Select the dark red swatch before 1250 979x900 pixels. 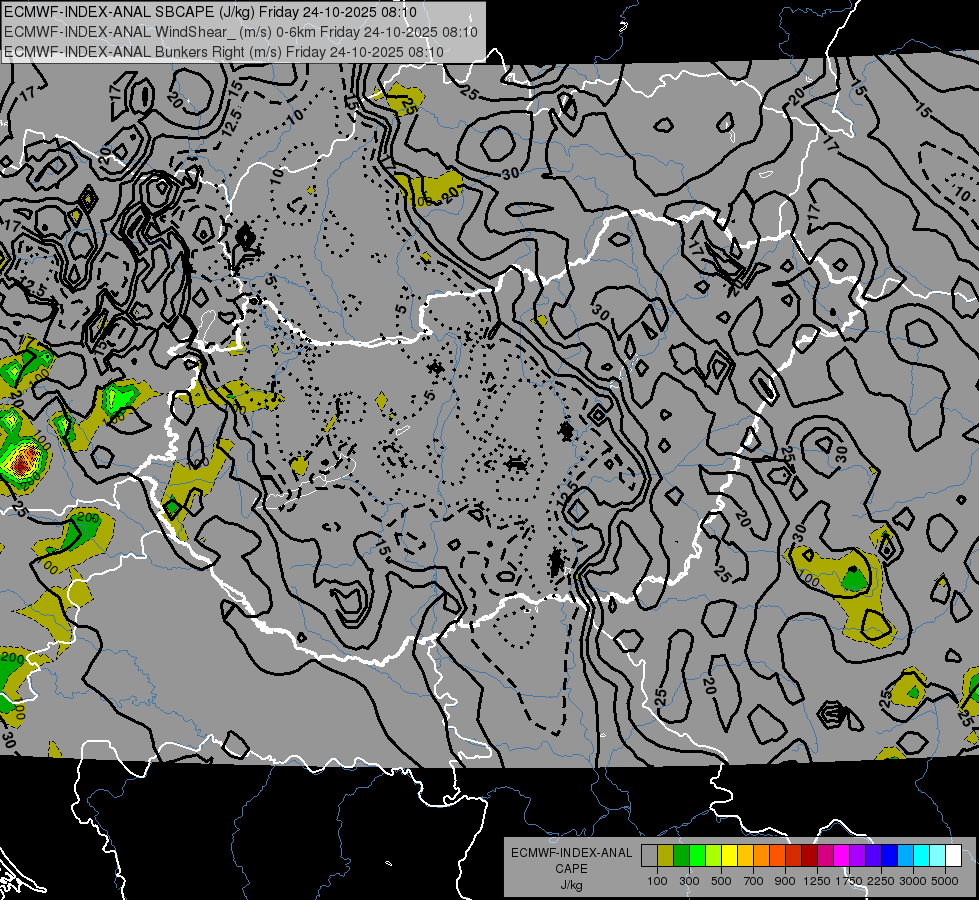[809, 856]
